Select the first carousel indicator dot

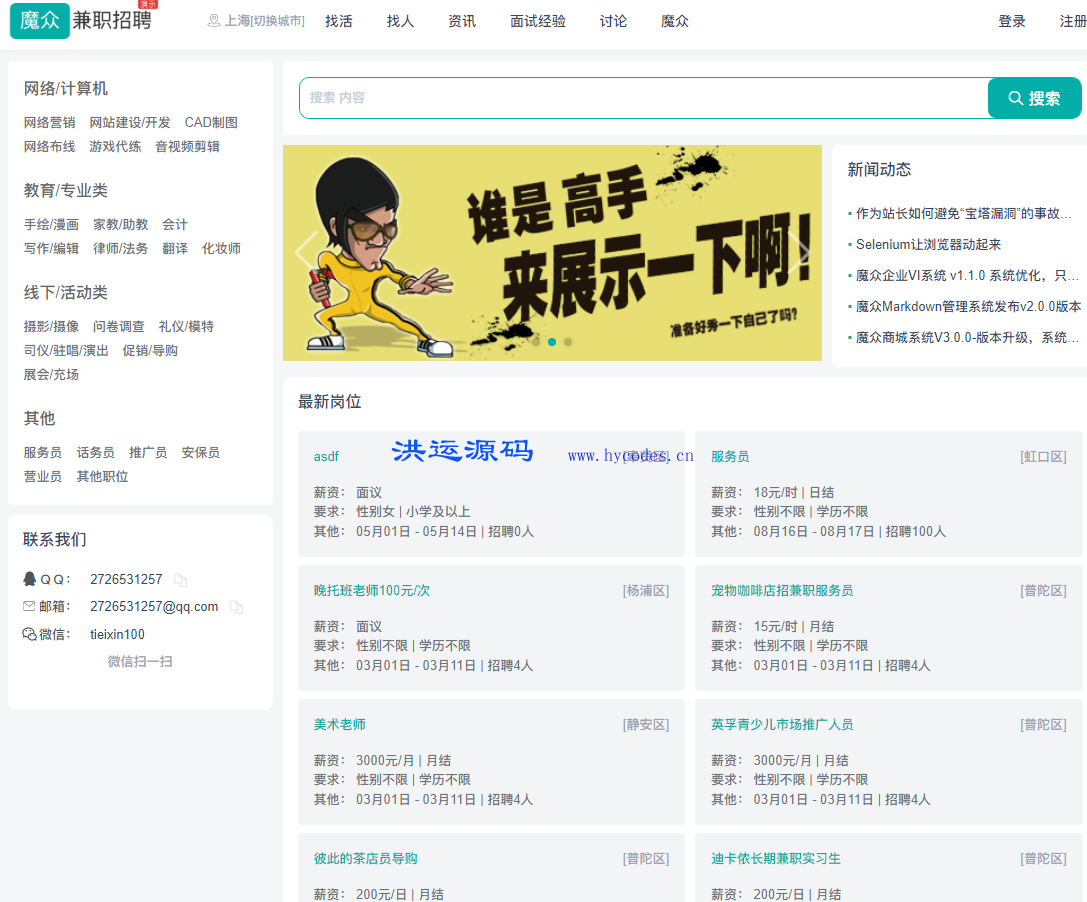tap(536, 342)
